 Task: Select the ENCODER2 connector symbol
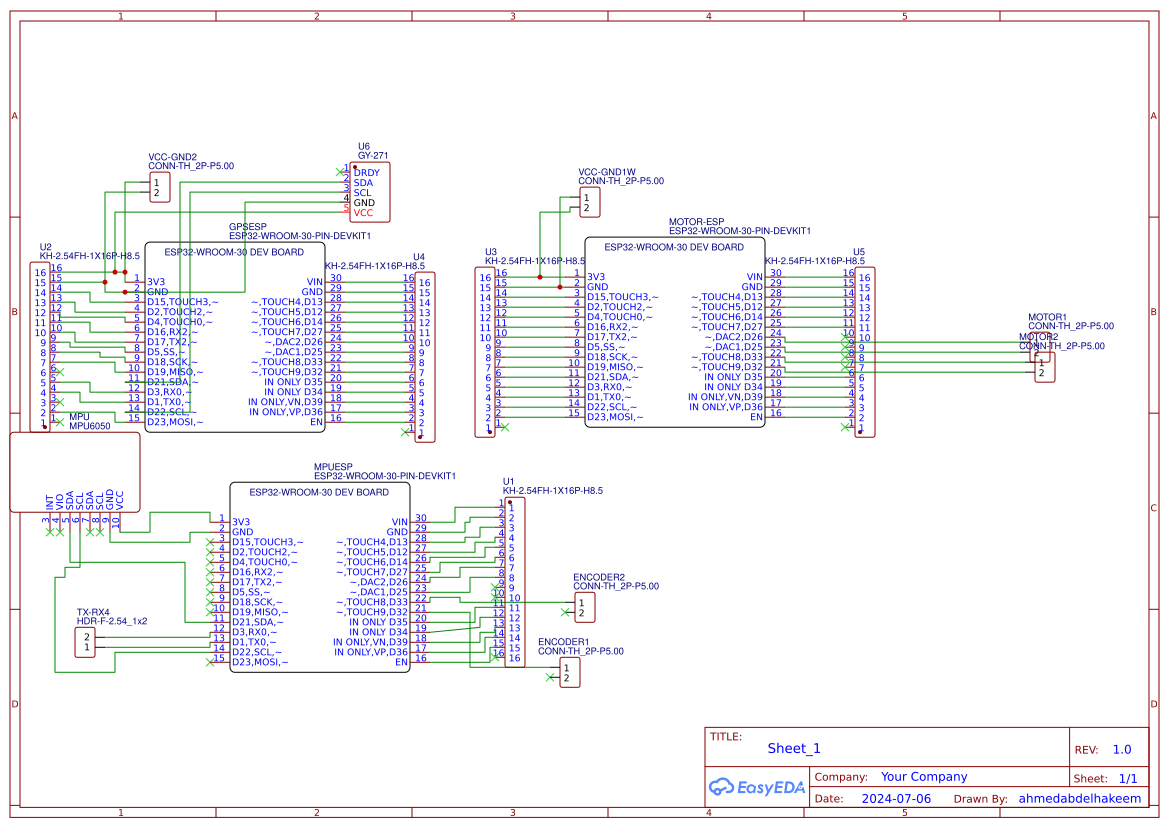584,607
